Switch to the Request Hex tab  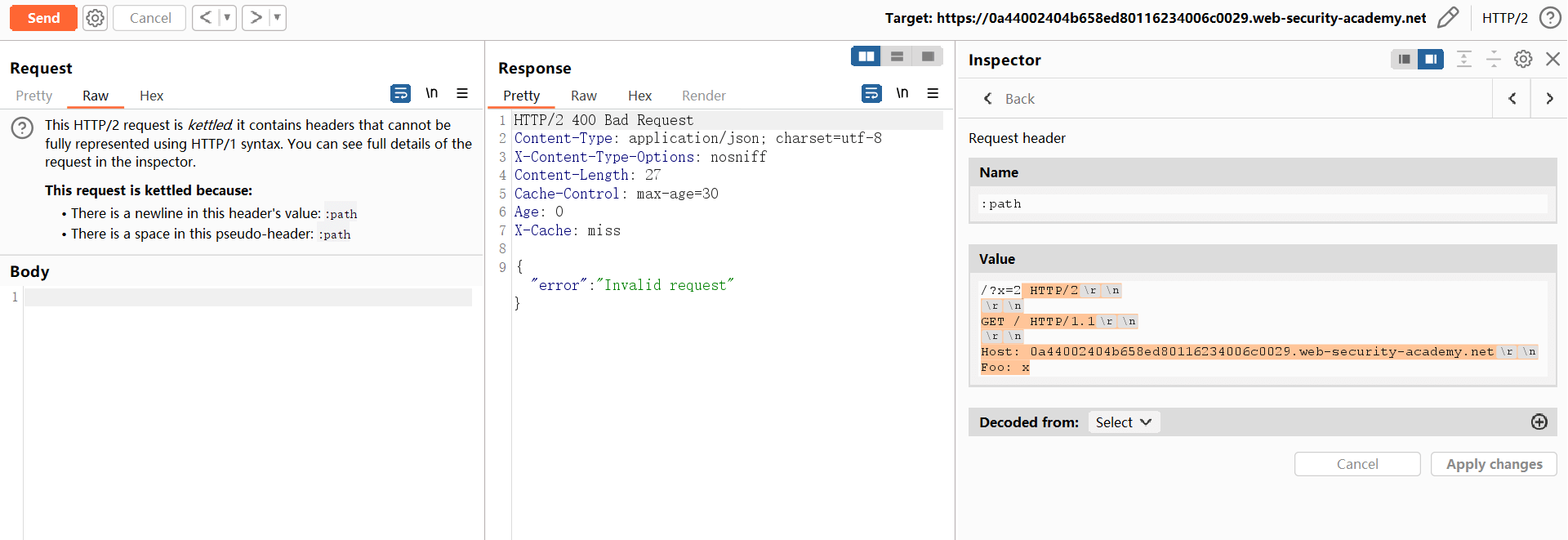click(x=151, y=96)
